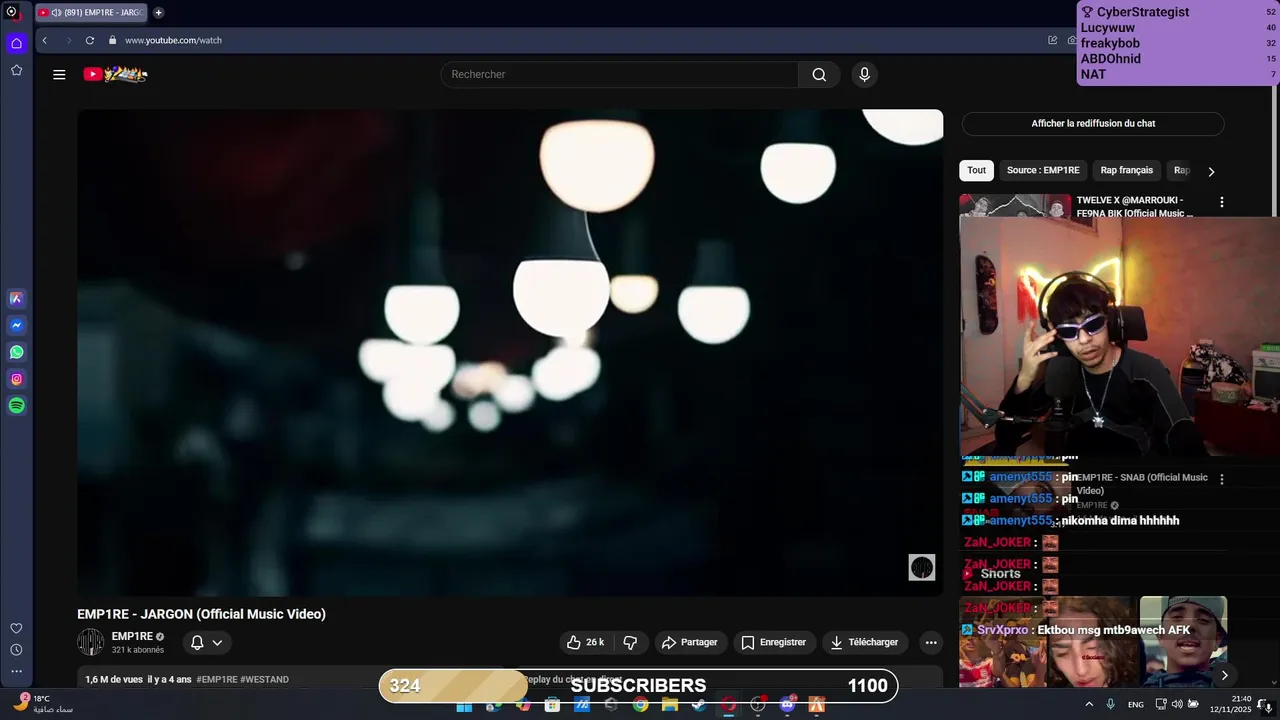Image resolution: width=1280 pixels, height=720 pixels.
Task: Open options for TWELVE X MARROUKI video
Action: [1221, 202]
